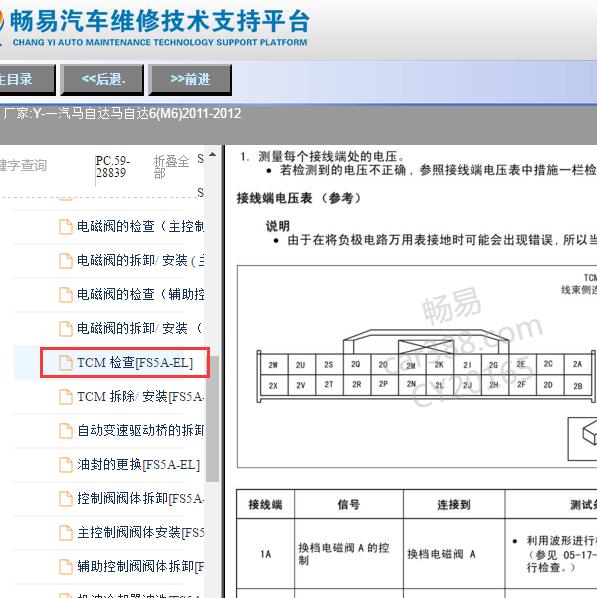The height and width of the screenshot is (598, 597).
Task: Click the 关键字查询 keyword search field
Action: tap(23, 165)
